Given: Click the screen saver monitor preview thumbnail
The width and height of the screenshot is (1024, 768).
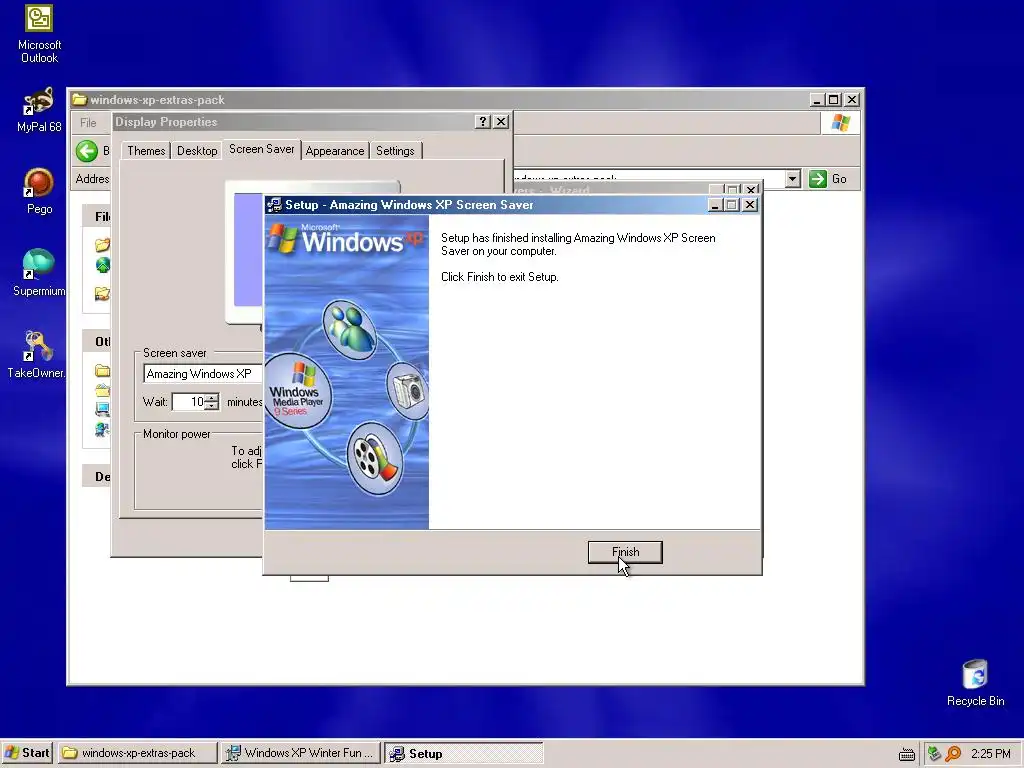Looking at the screenshot, I should (248, 251).
